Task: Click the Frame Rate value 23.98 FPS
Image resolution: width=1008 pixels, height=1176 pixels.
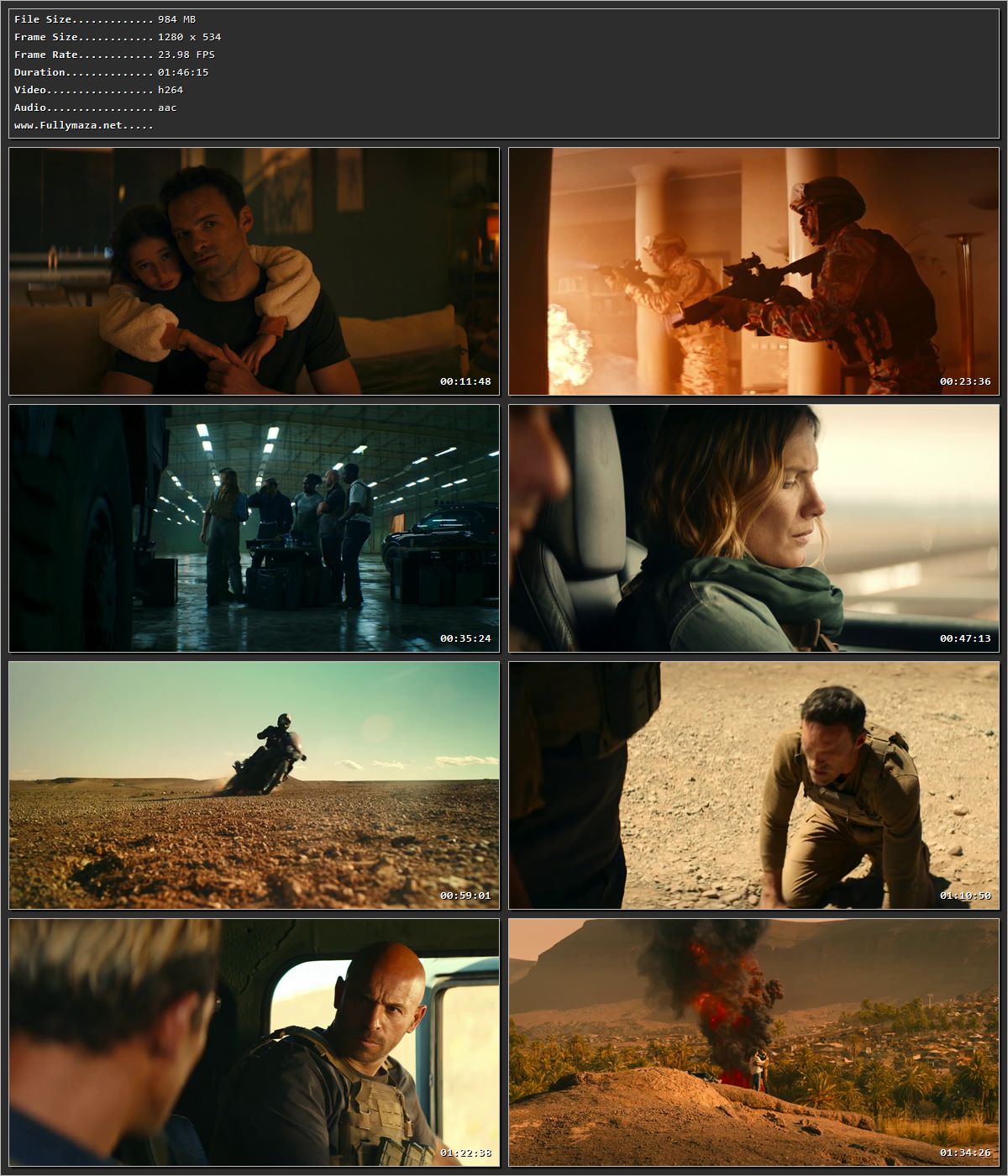Action: pos(186,55)
